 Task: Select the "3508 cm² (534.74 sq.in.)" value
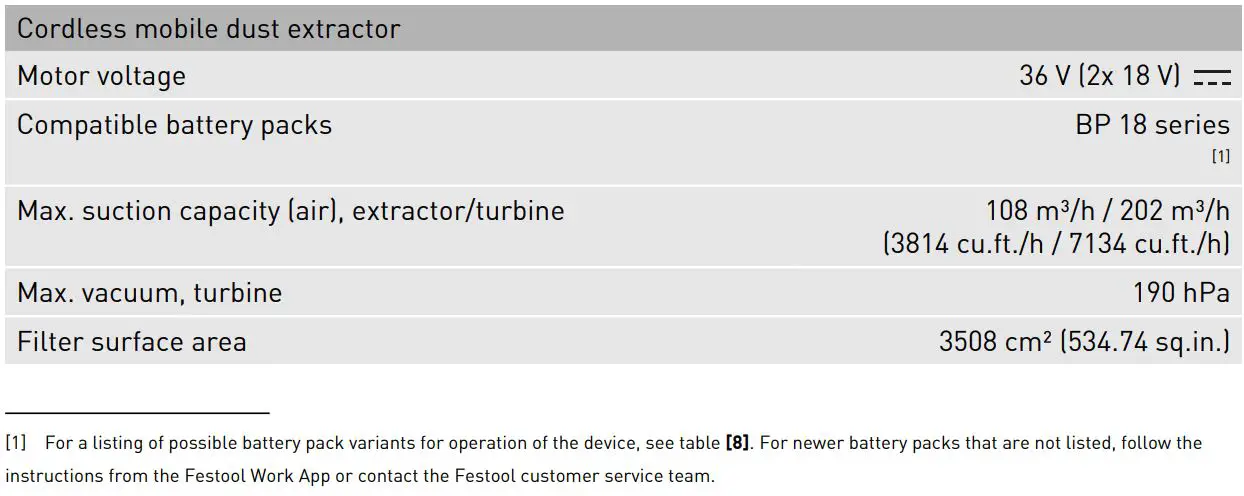tap(1084, 342)
